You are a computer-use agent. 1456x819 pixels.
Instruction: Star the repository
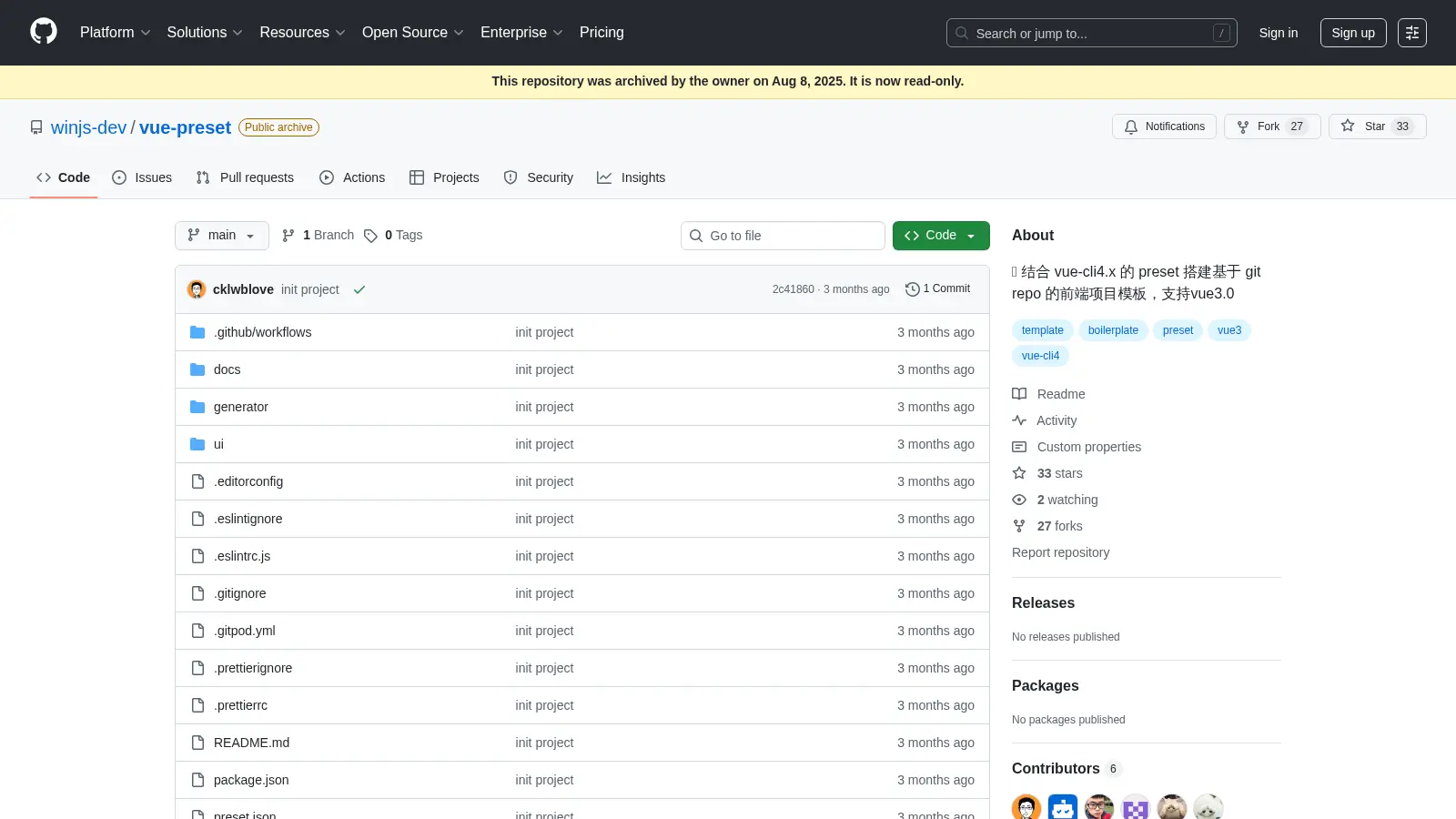tap(1377, 126)
